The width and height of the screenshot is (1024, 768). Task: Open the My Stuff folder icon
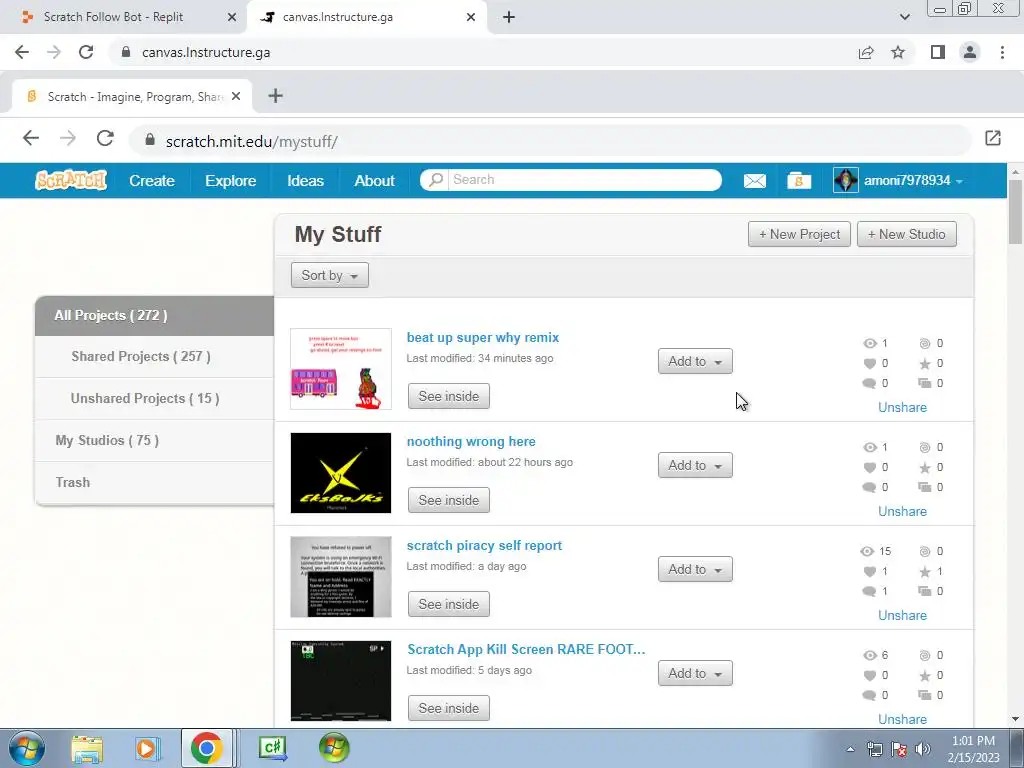pos(799,181)
